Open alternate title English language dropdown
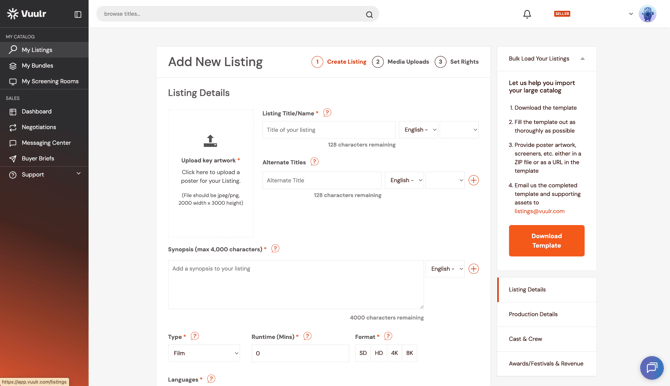Viewport: 670px width, 386px height. [404, 180]
